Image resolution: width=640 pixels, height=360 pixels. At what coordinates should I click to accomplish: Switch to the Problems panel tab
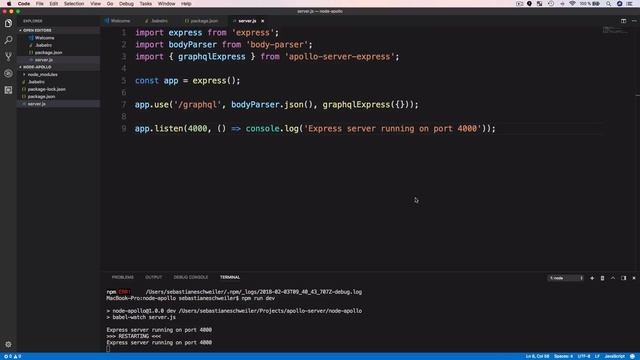123,278
